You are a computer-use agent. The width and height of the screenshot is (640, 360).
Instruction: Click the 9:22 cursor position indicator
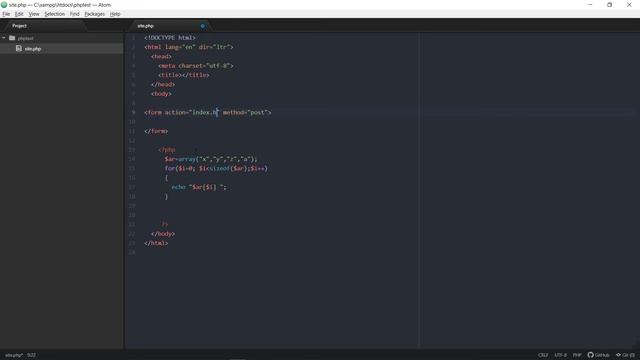31,355
